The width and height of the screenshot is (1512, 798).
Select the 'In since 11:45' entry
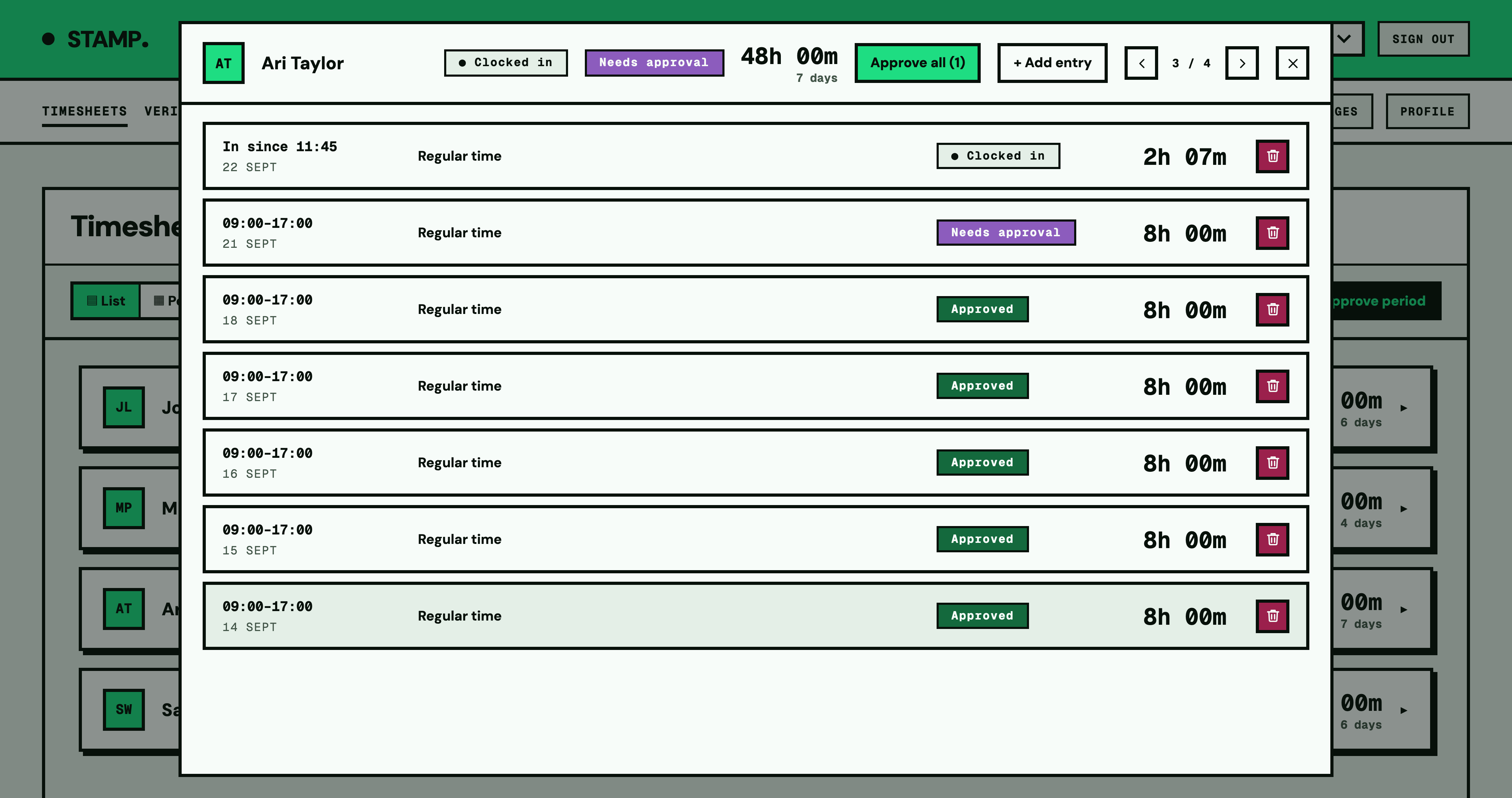coord(756,156)
